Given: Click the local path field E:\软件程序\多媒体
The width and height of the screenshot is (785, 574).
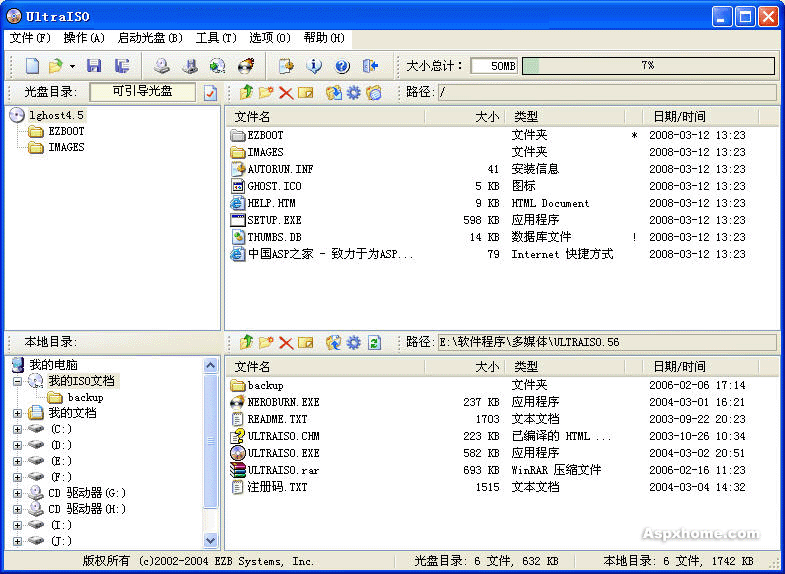Looking at the screenshot, I should [x=607, y=342].
